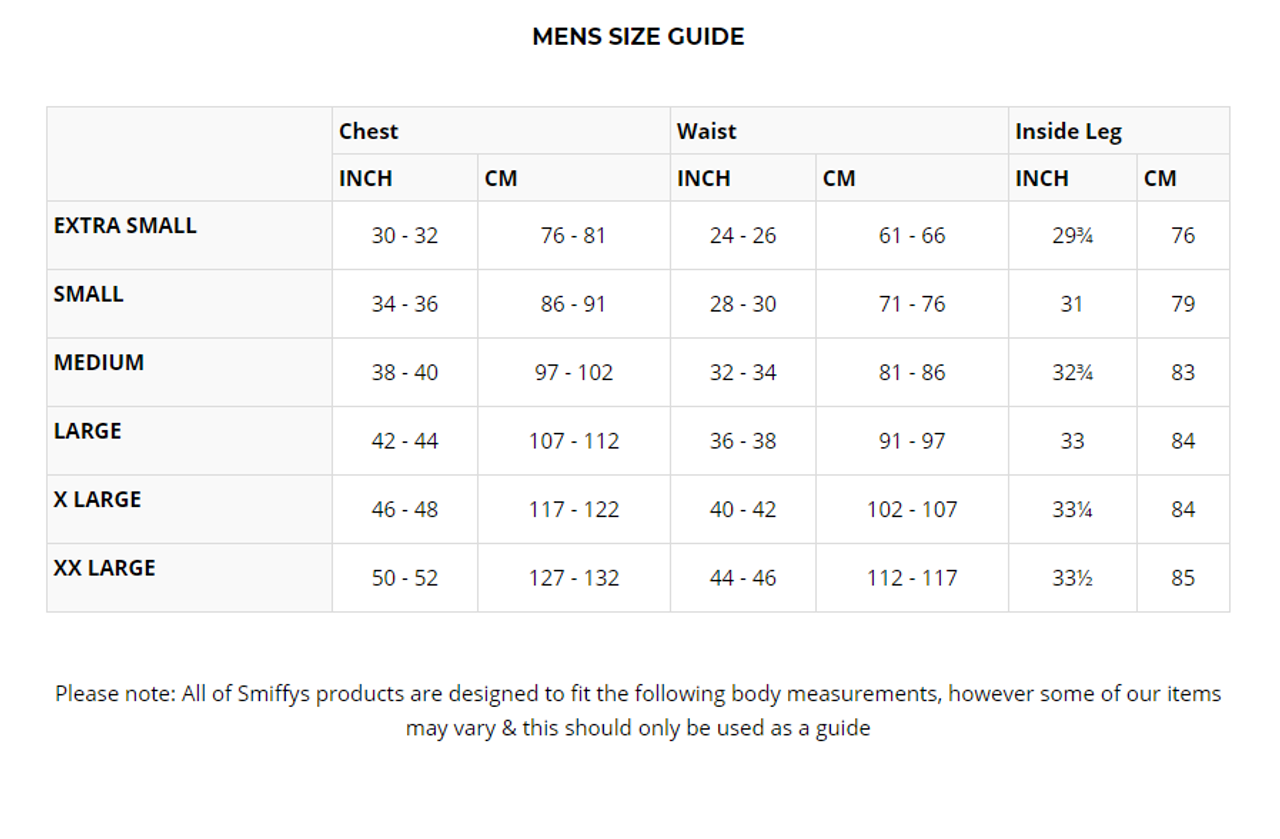Click the CM subheader under Inside Leg

point(1160,178)
